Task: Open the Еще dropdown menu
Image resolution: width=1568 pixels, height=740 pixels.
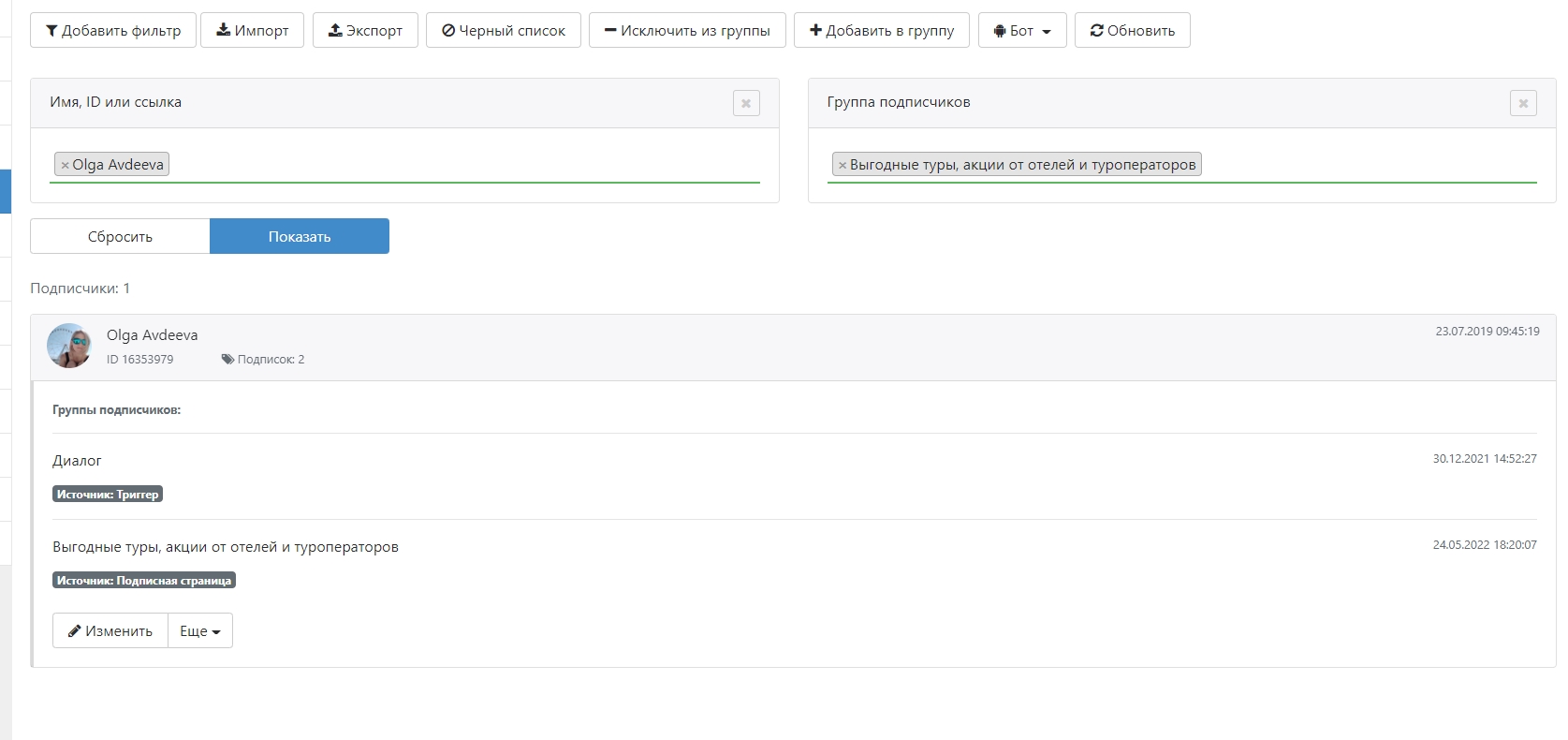Action: click(x=200, y=630)
